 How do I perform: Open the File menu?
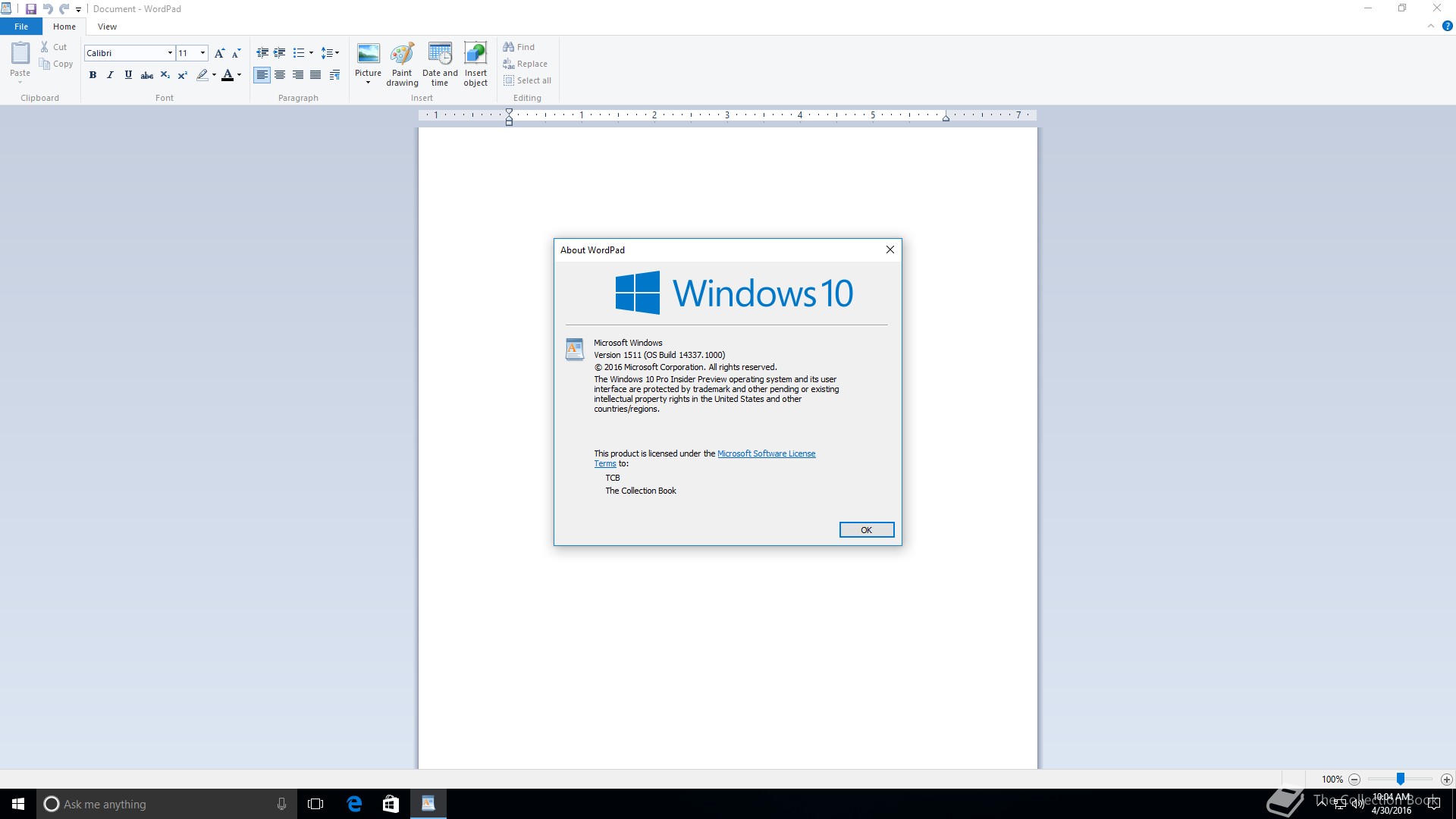[x=21, y=27]
